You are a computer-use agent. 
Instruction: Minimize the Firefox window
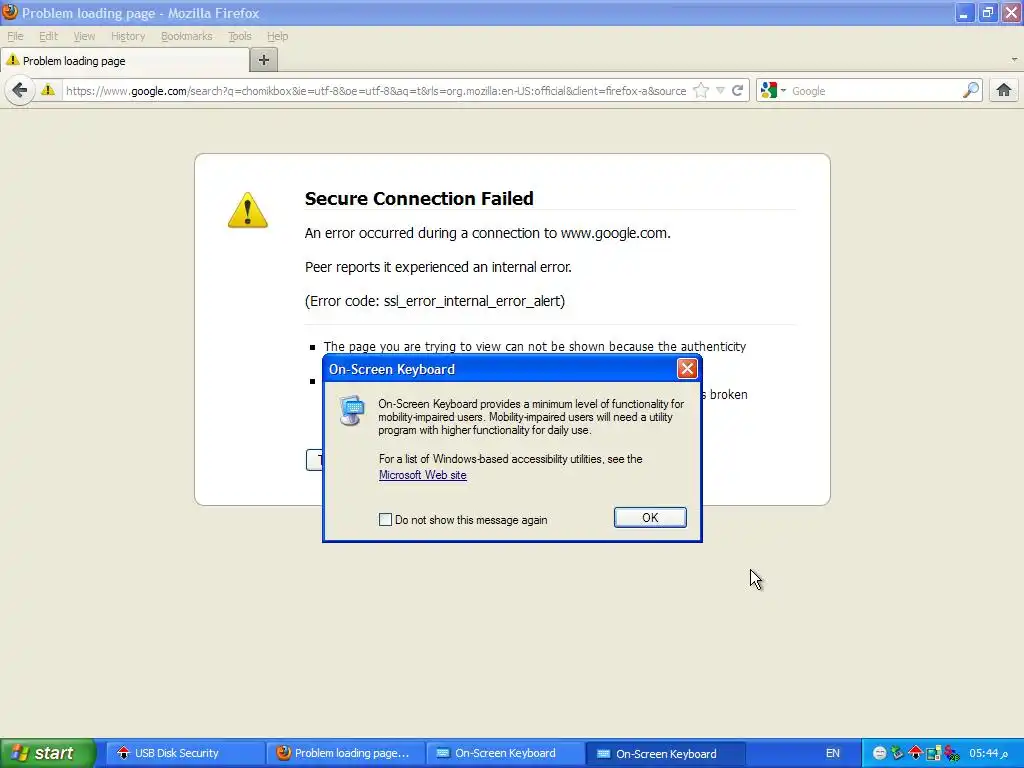(x=964, y=13)
